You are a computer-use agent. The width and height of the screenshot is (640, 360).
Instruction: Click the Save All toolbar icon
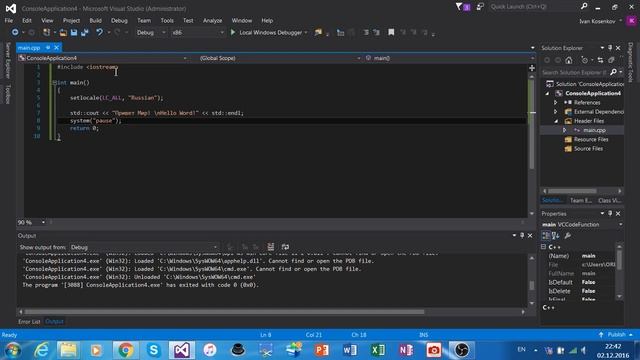[x=85, y=32]
